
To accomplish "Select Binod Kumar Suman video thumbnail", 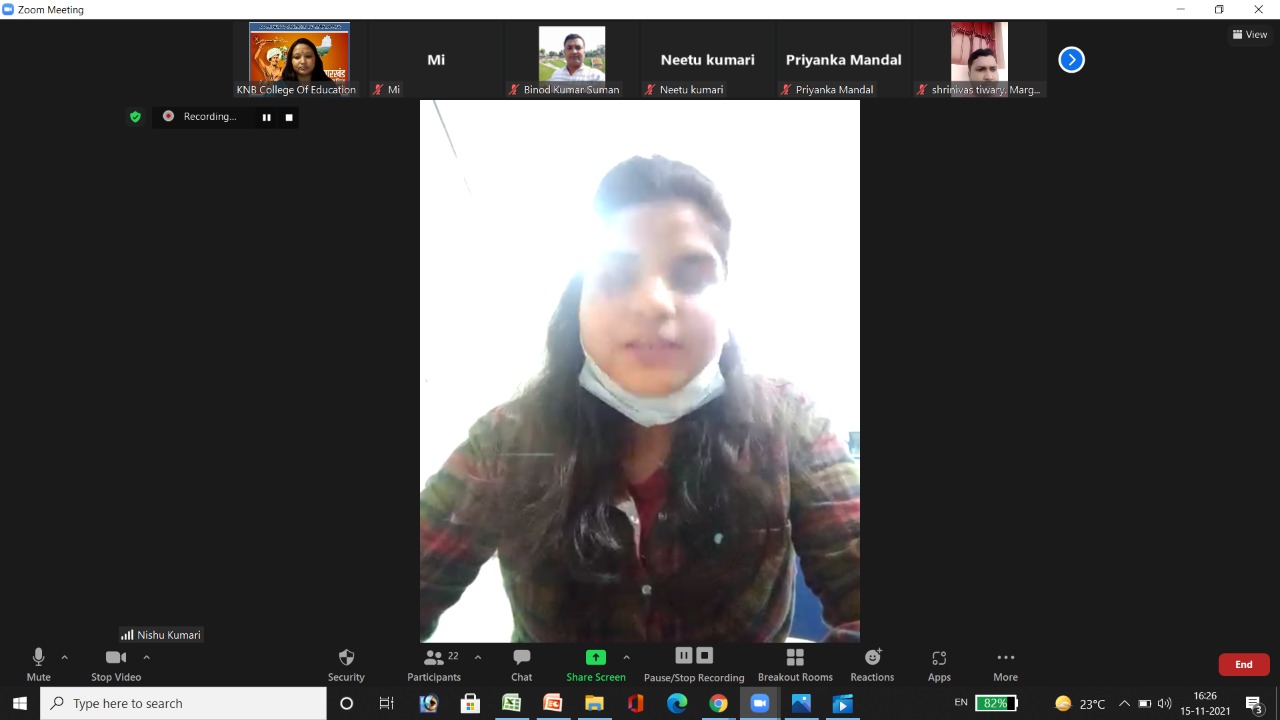I will point(572,59).
